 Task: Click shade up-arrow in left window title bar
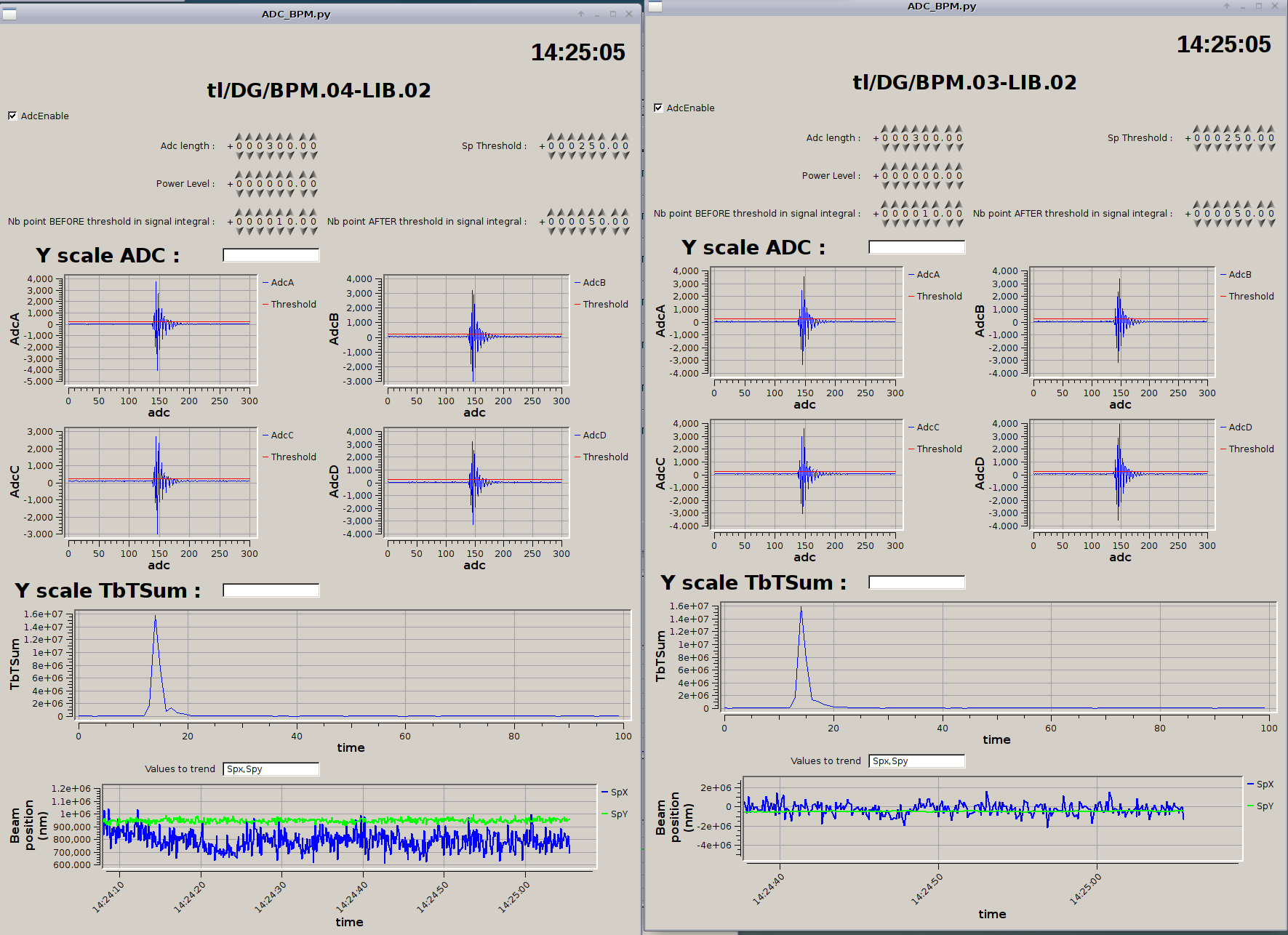581,14
